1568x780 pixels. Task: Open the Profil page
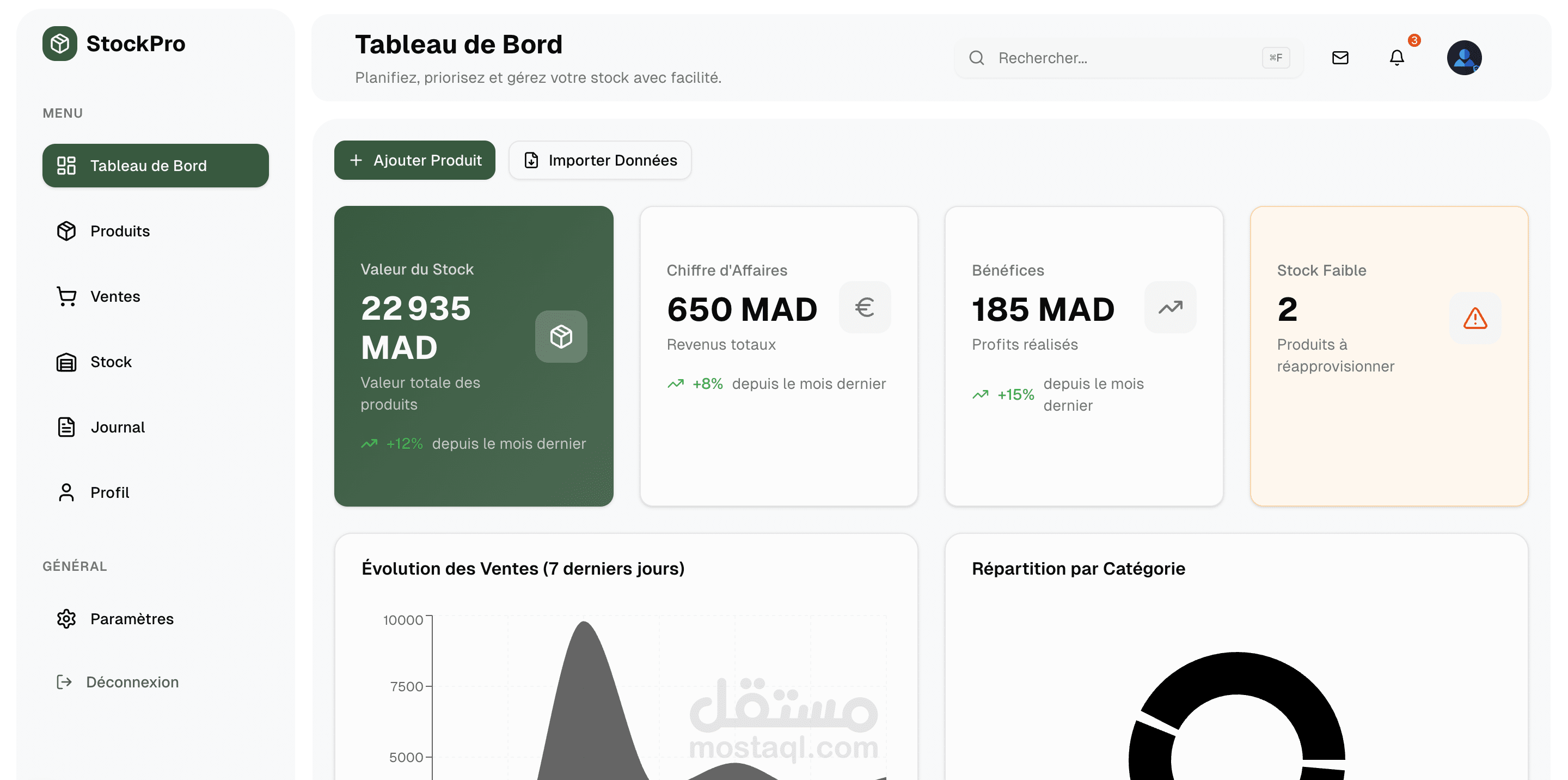pos(155,492)
